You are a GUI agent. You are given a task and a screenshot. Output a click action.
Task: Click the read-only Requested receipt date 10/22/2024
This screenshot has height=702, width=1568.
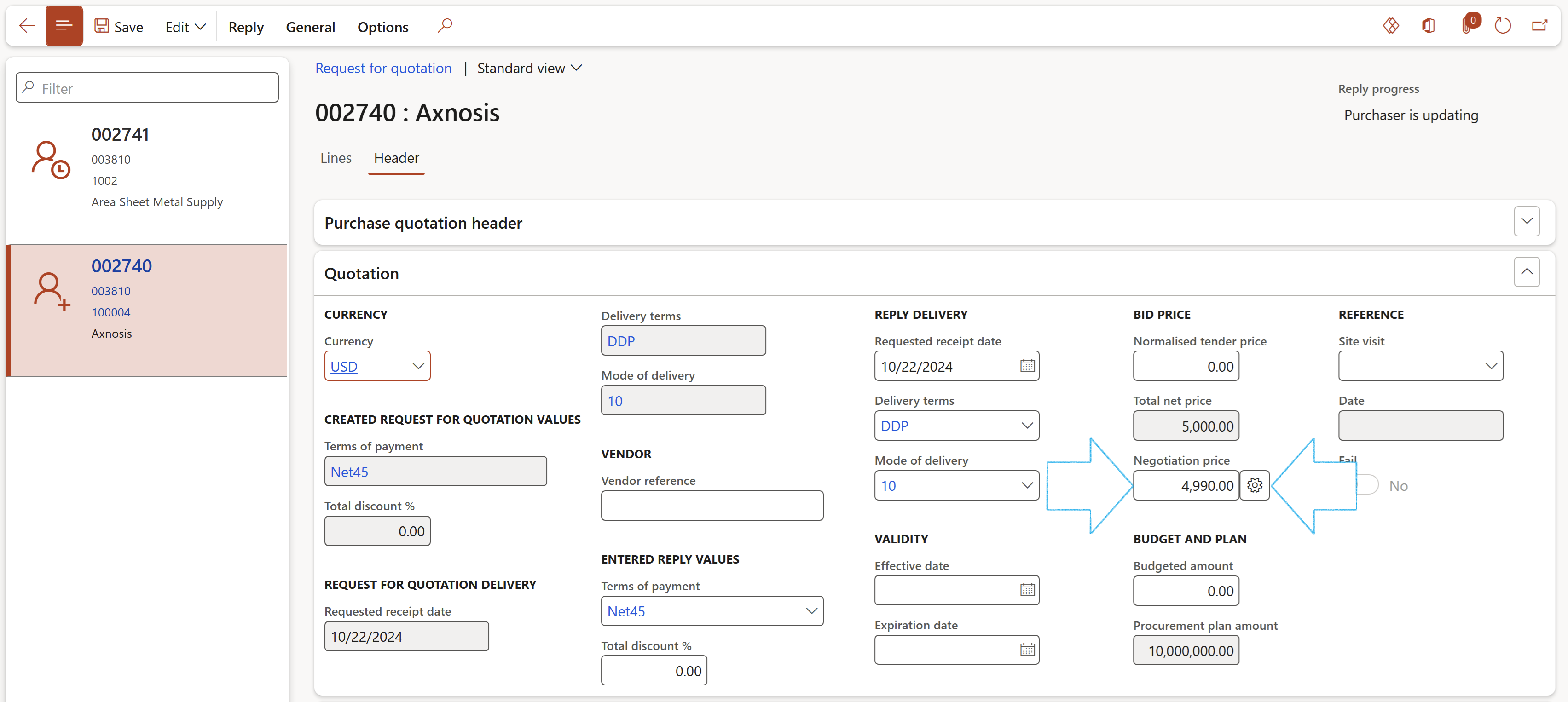tap(406, 636)
